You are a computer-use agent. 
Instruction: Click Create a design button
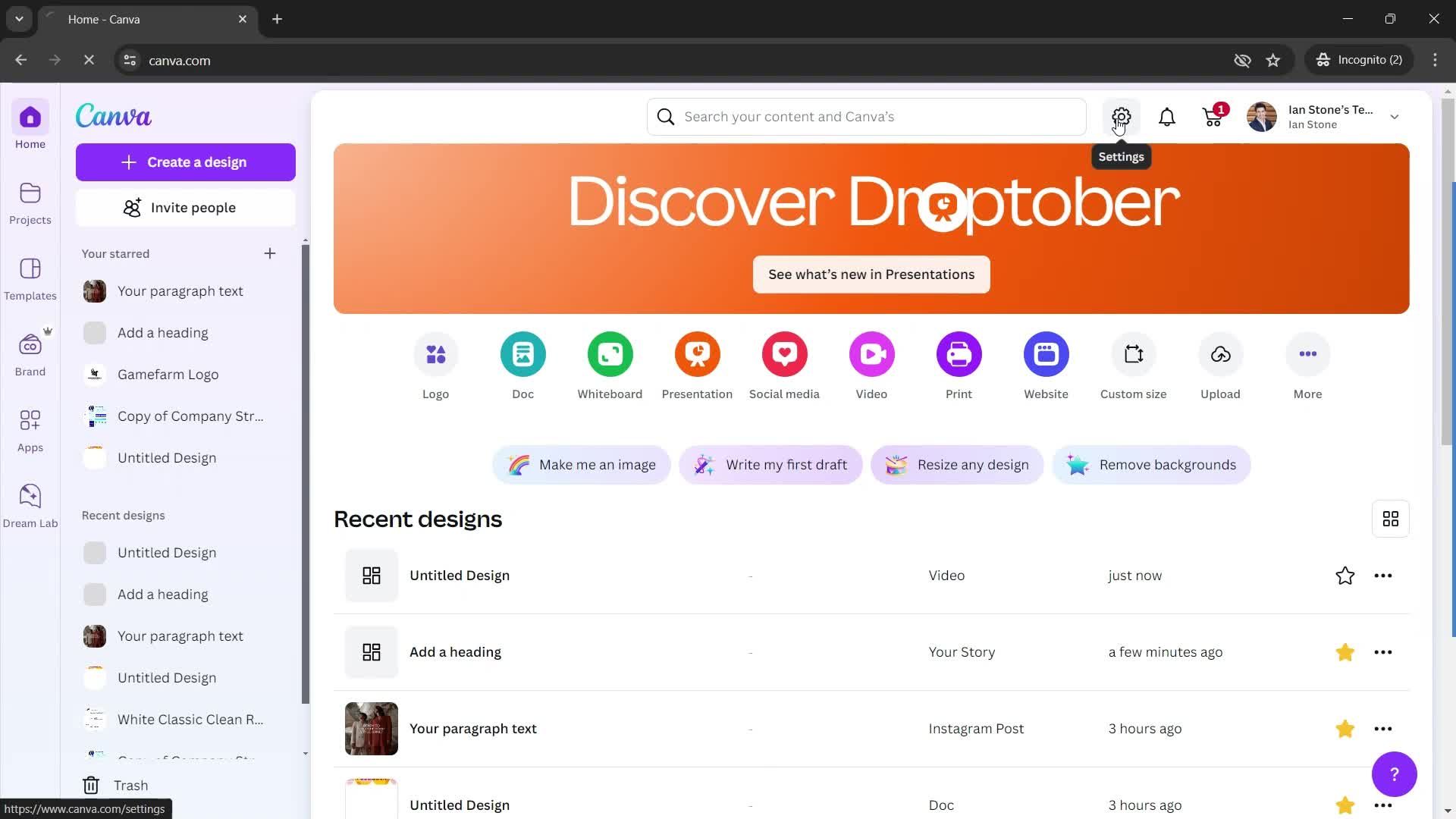coord(186,162)
